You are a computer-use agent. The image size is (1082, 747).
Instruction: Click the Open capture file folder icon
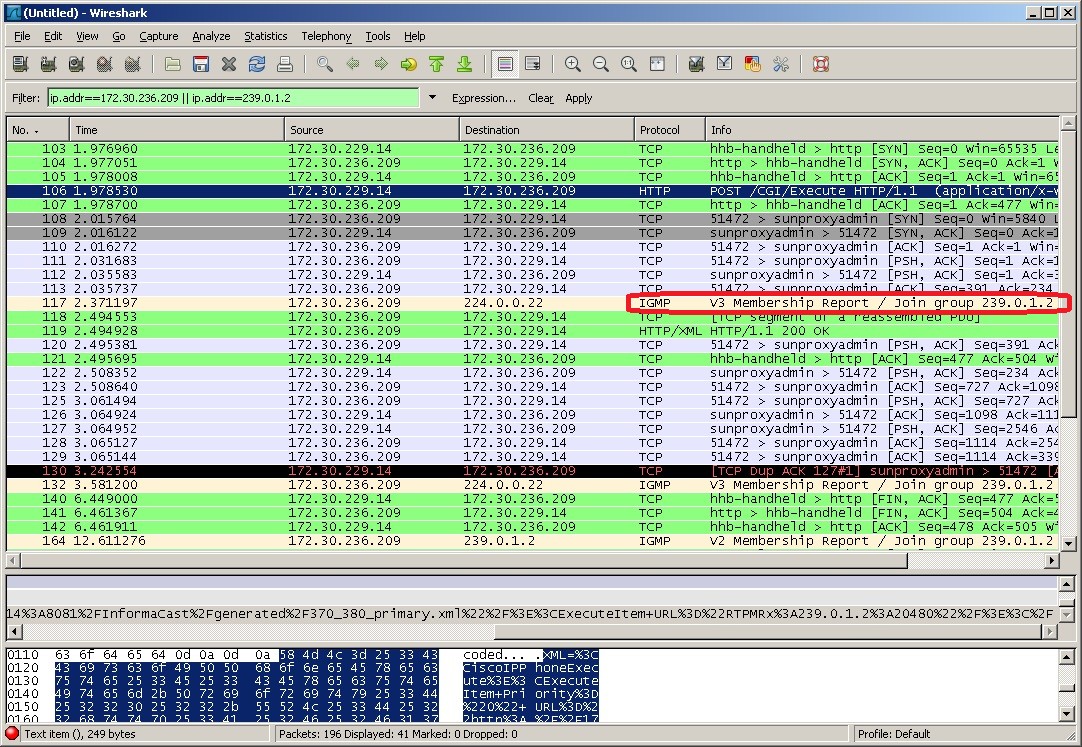173,64
